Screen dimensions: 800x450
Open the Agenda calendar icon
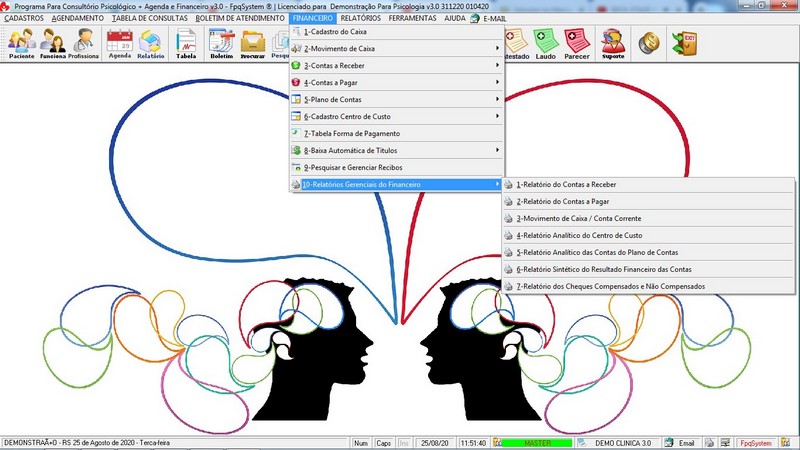[120, 44]
